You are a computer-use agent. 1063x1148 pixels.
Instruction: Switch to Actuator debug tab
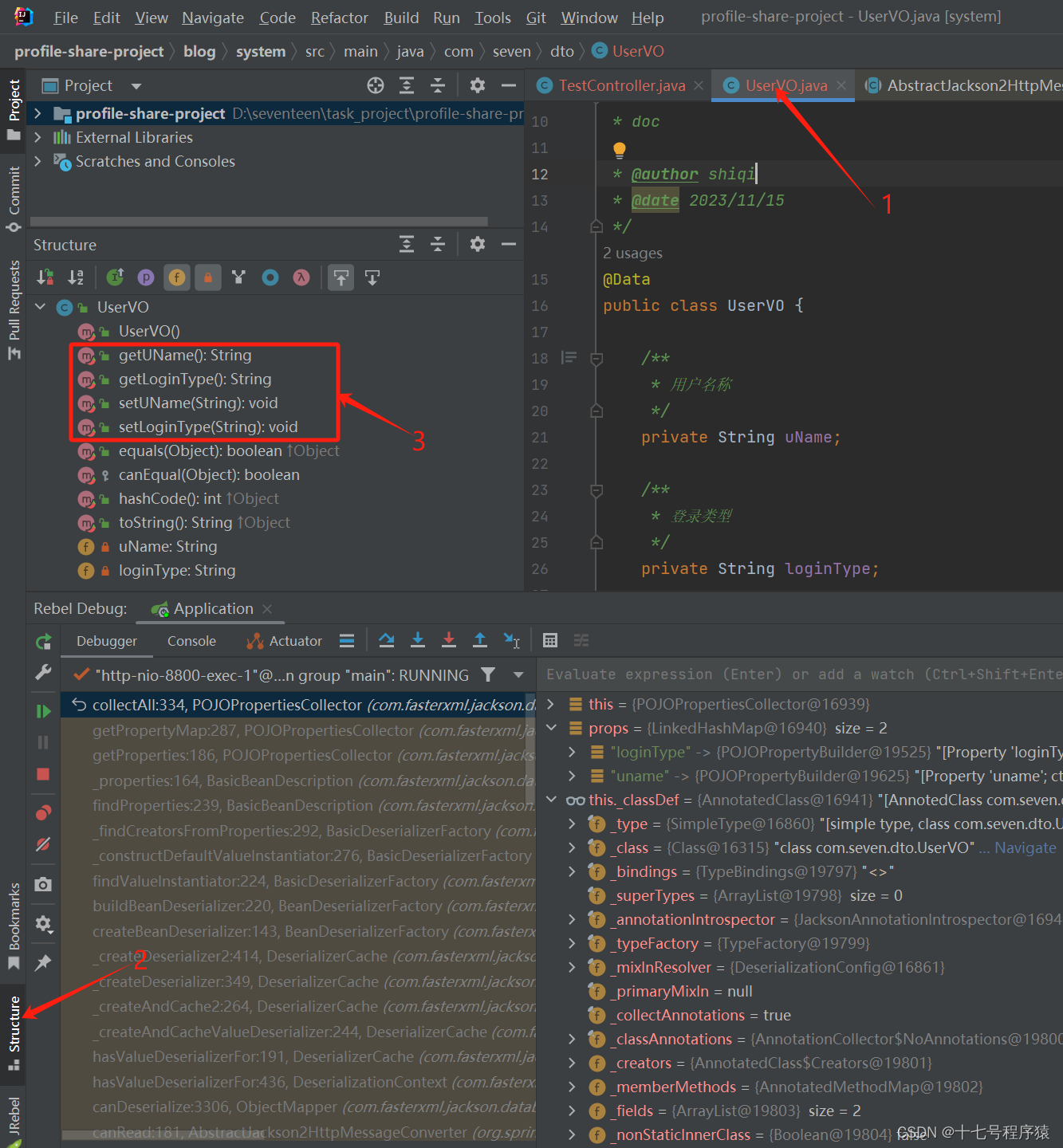coord(285,641)
